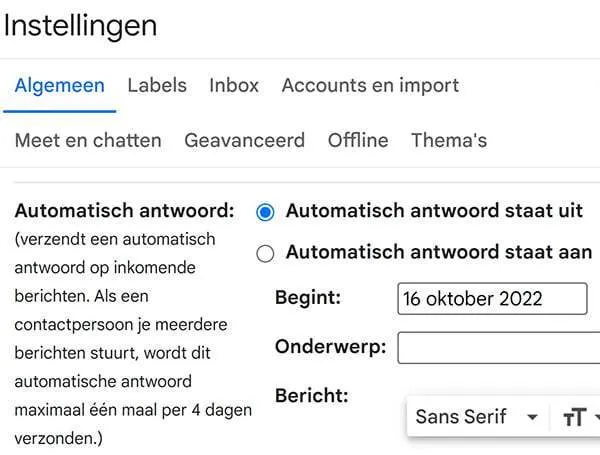Select 'Automatisch antwoord staat uit' radio button

point(265,212)
